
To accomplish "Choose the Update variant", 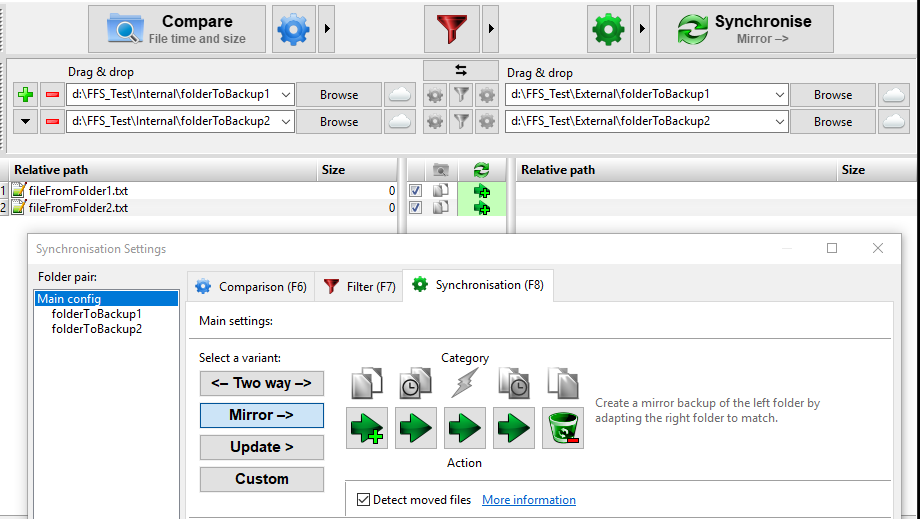I will [262, 447].
